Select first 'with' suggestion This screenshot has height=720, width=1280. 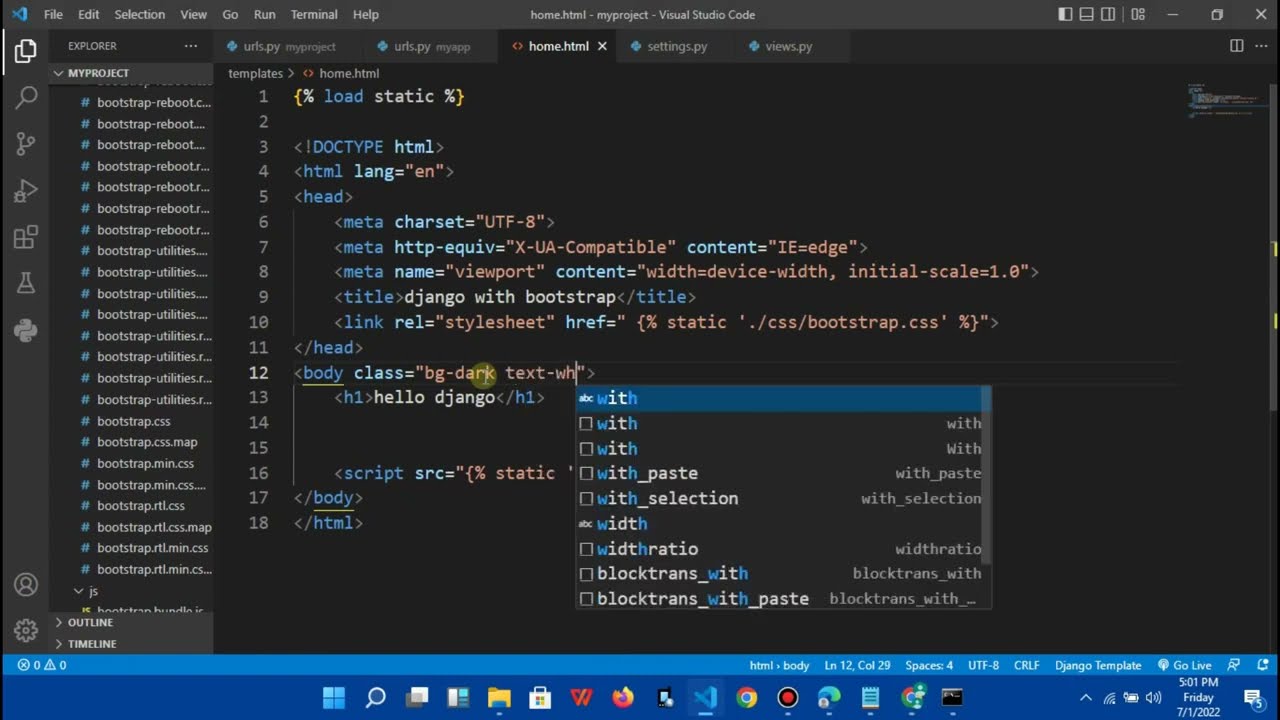783,398
